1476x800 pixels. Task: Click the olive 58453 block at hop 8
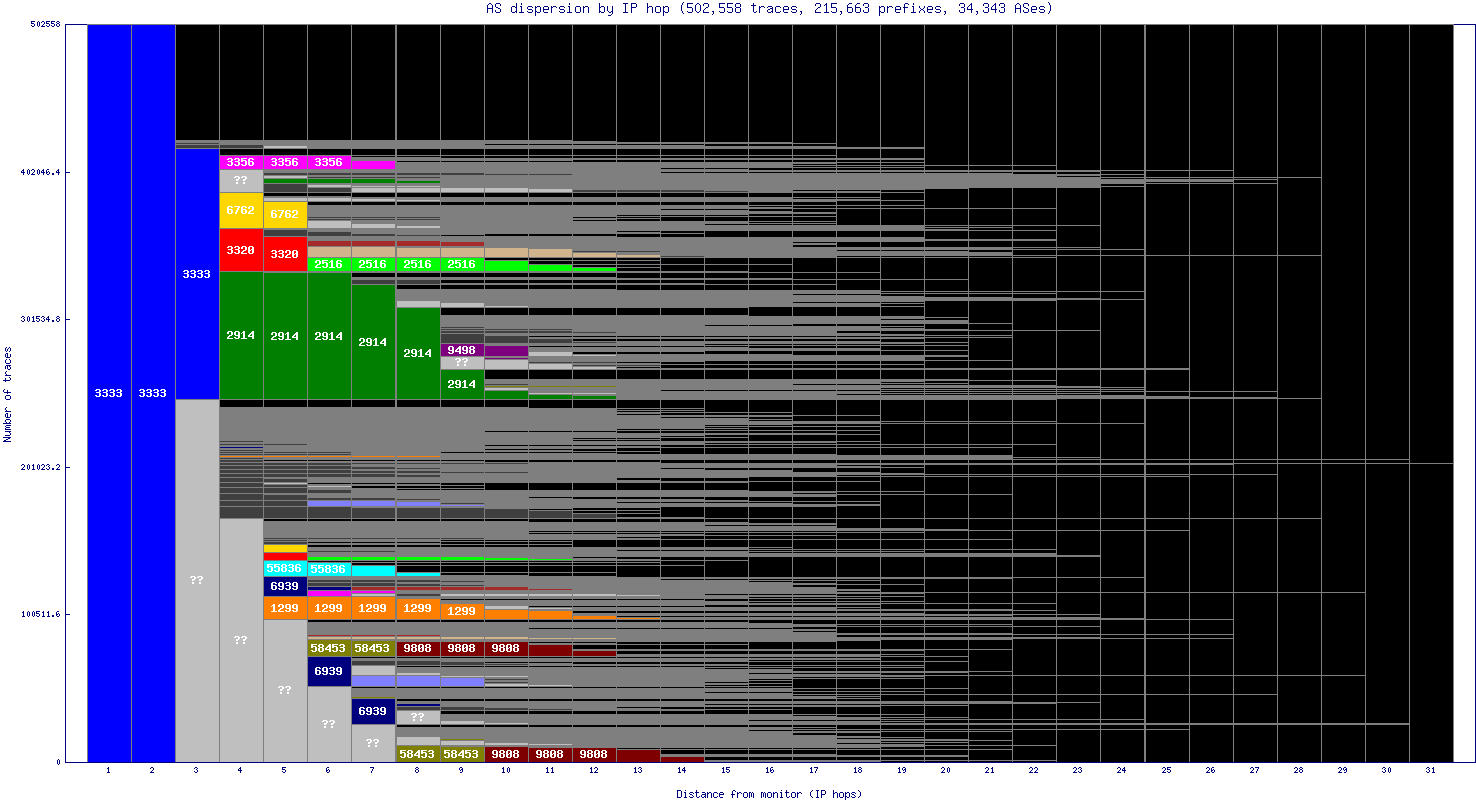417,754
